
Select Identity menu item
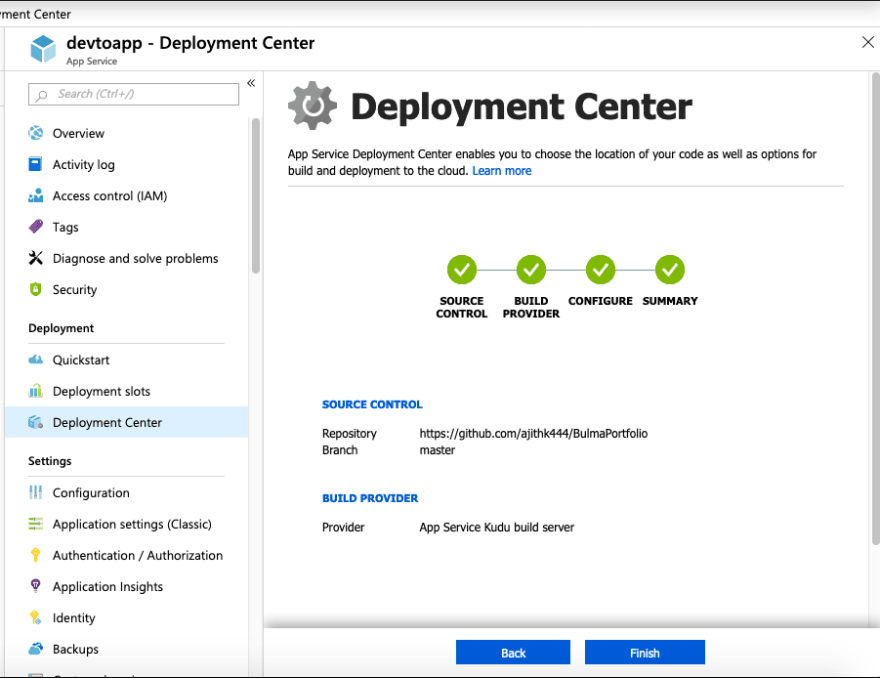126,618
